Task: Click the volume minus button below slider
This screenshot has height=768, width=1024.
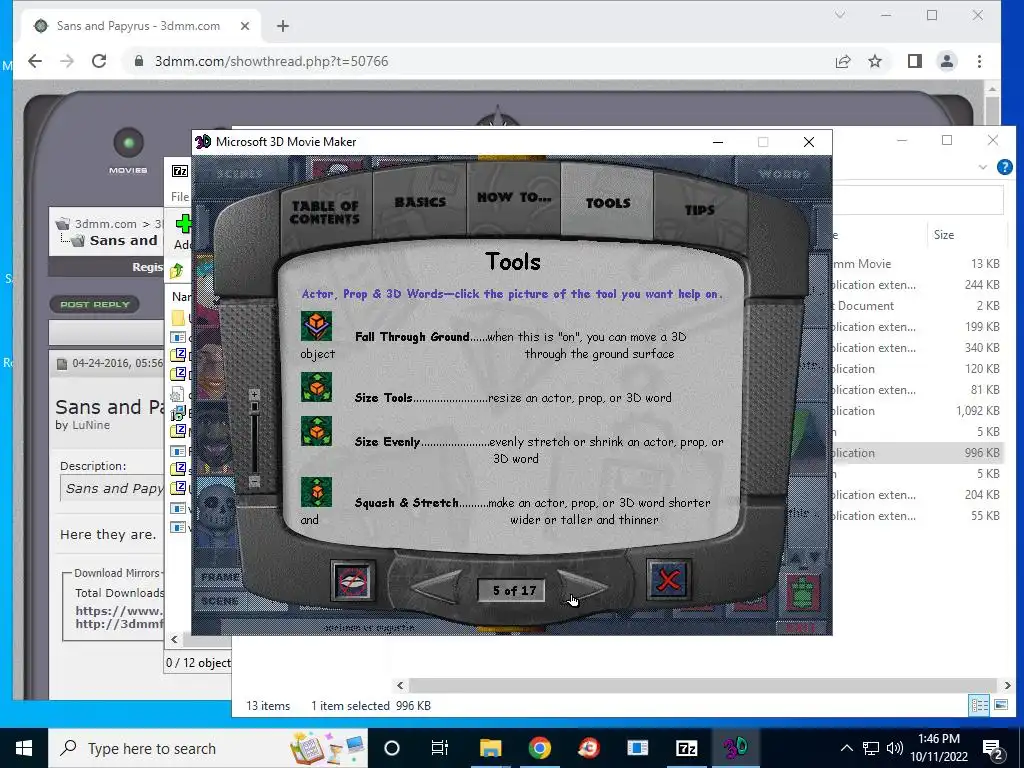Action: [255, 482]
